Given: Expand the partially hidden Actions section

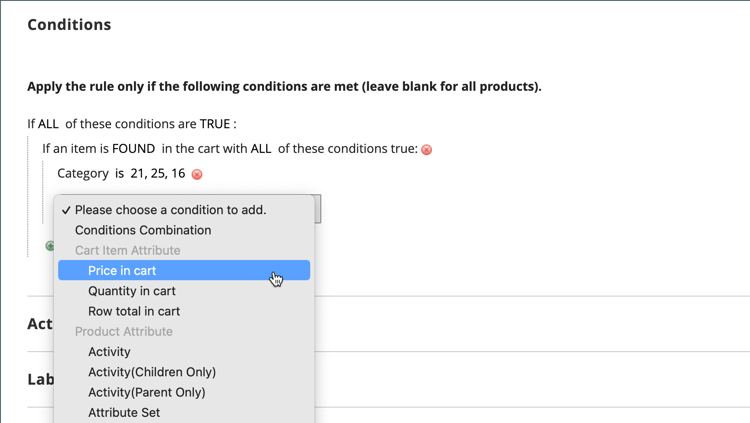Looking at the screenshot, I should point(40,324).
